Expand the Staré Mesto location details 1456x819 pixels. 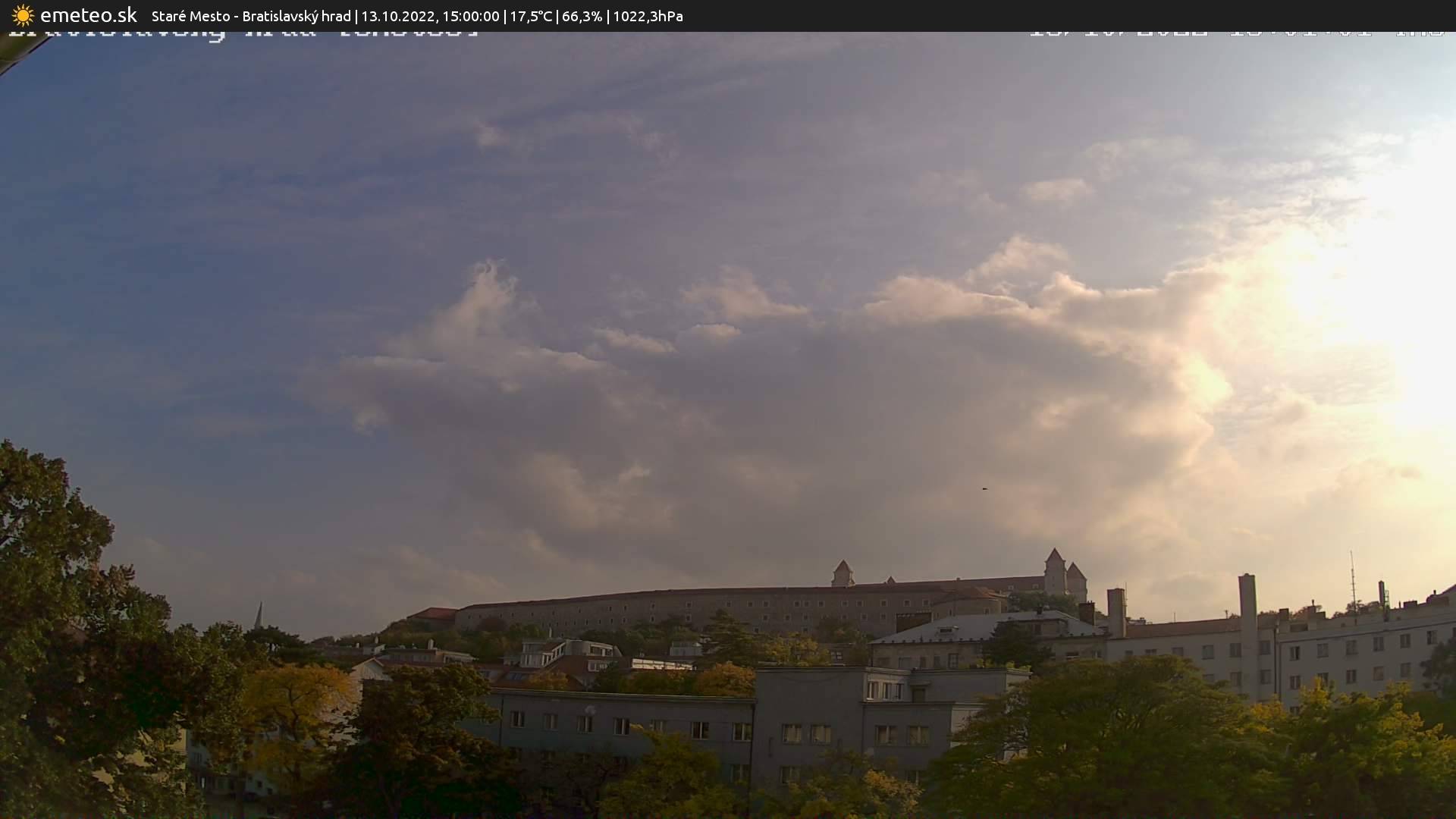pos(191,15)
